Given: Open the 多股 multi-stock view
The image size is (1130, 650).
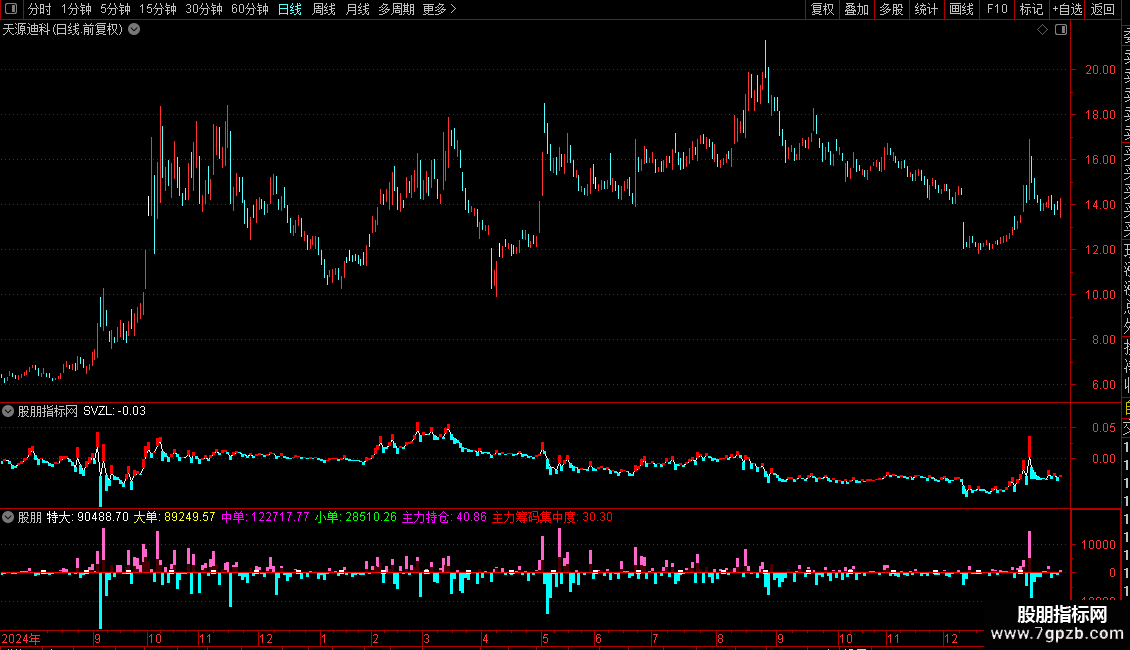Looking at the screenshot, I should point(891,9).
